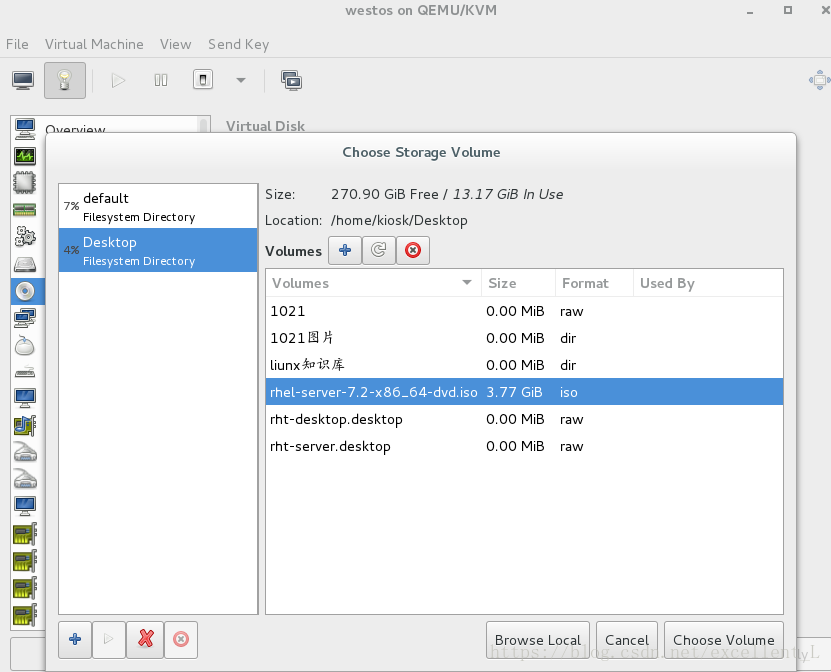Image resolution: width=831 pixels, height=672 pixels.
Task: Add new volume plus button
Action: coord(345,250)
